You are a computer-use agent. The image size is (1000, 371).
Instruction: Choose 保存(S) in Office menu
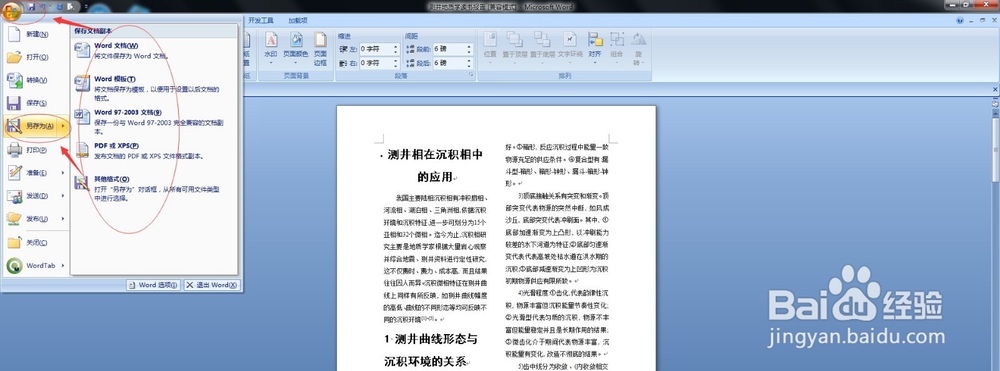pyautogui.click(x=36, y=103)
